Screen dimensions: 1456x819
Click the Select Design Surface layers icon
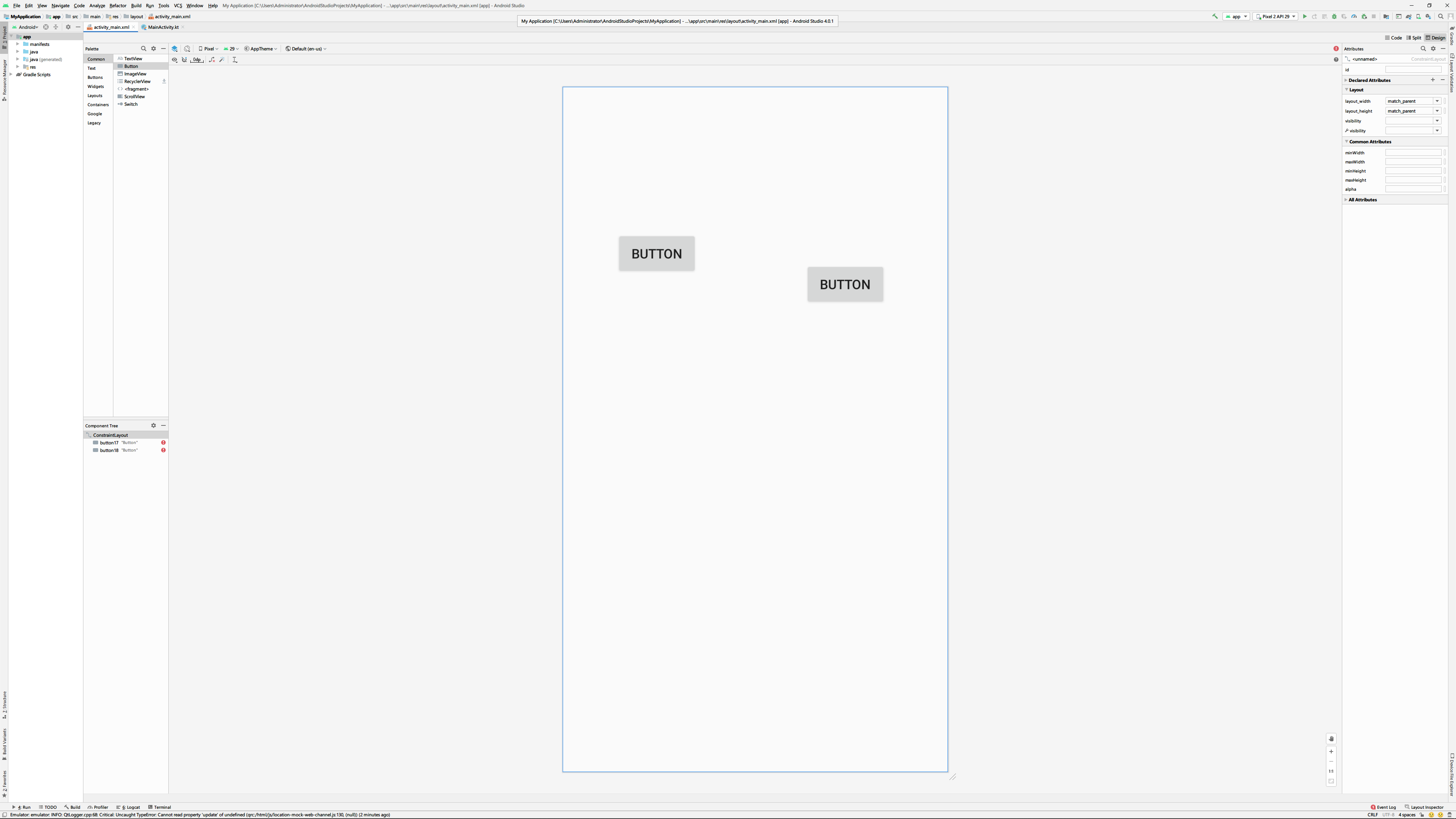point(175,49)
